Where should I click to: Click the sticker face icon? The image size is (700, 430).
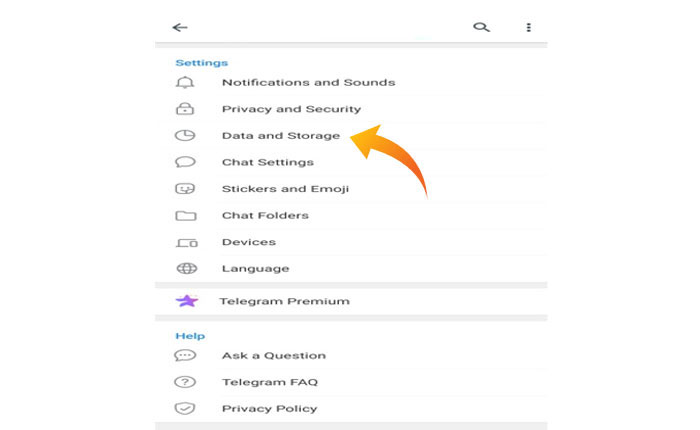click(x=185, y=189)
